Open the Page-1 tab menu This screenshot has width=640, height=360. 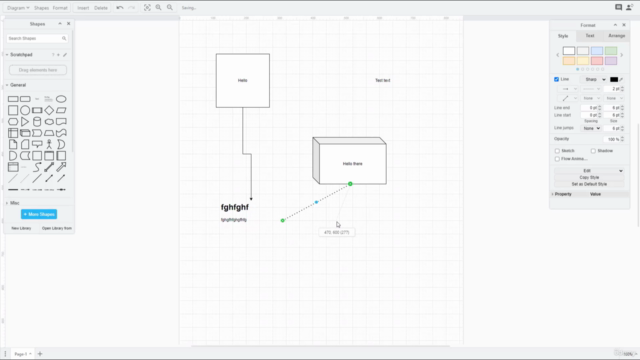click(22, 354)
